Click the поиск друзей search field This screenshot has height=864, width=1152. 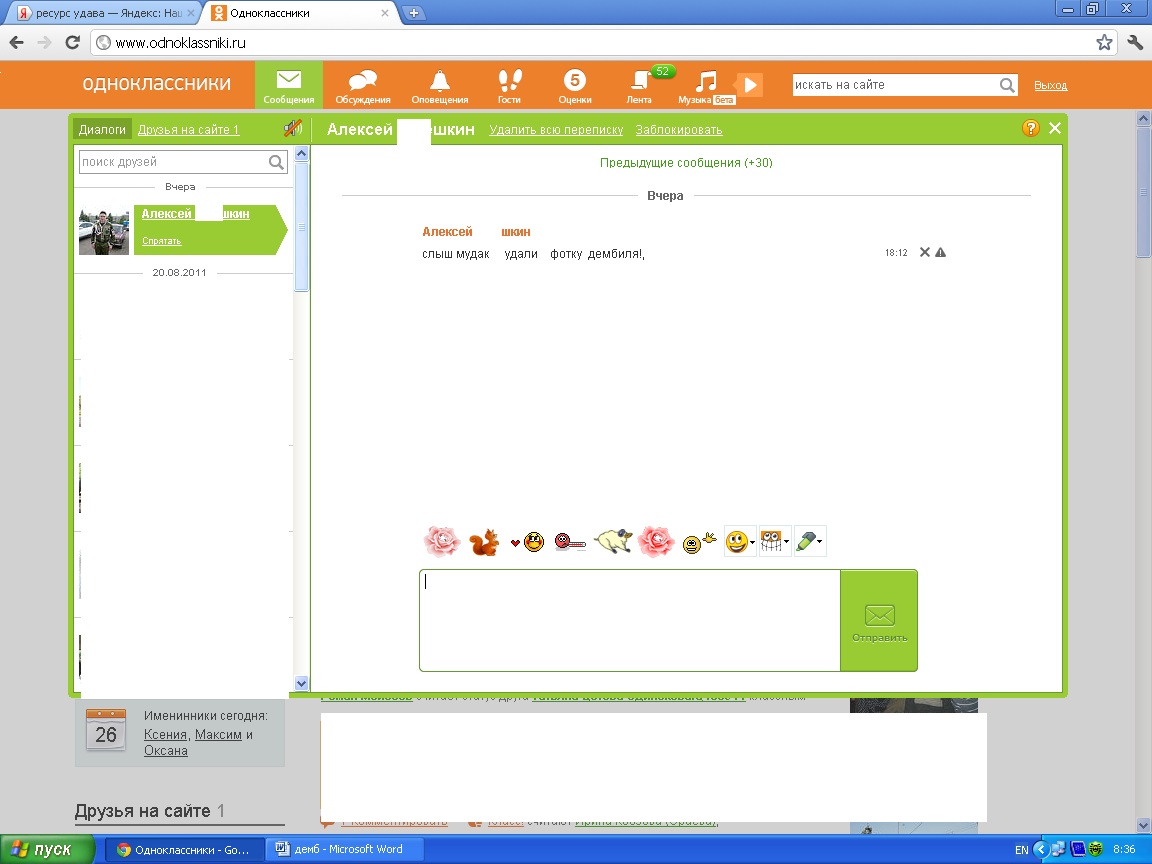pyautogui.click(x=172, y=162)
